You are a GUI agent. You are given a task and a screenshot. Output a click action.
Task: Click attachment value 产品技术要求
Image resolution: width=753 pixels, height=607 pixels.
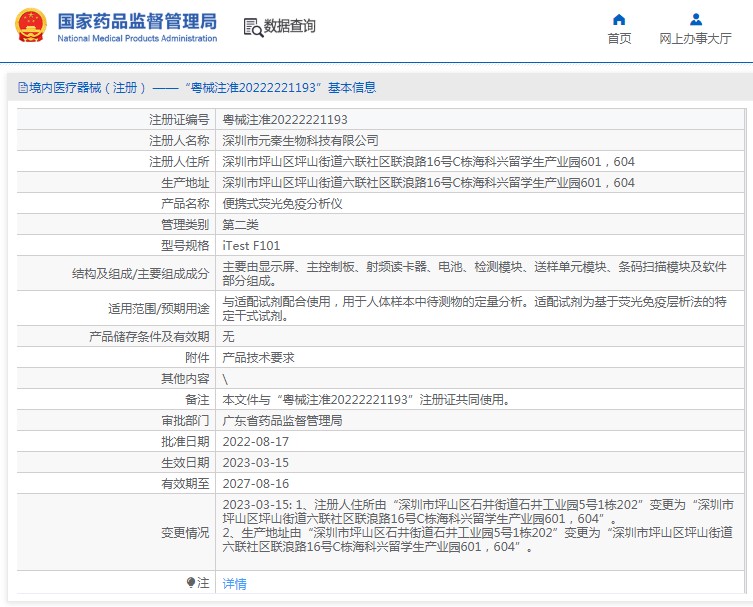(x=258, y=357)
